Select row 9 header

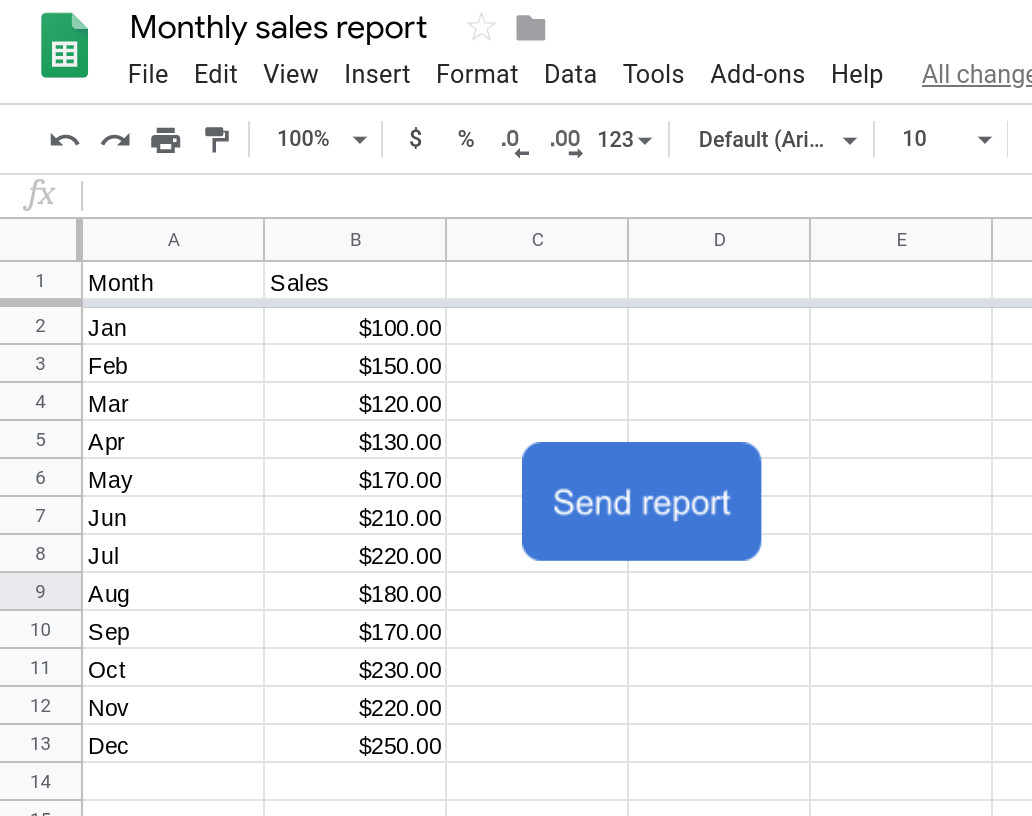coord(40,592)
